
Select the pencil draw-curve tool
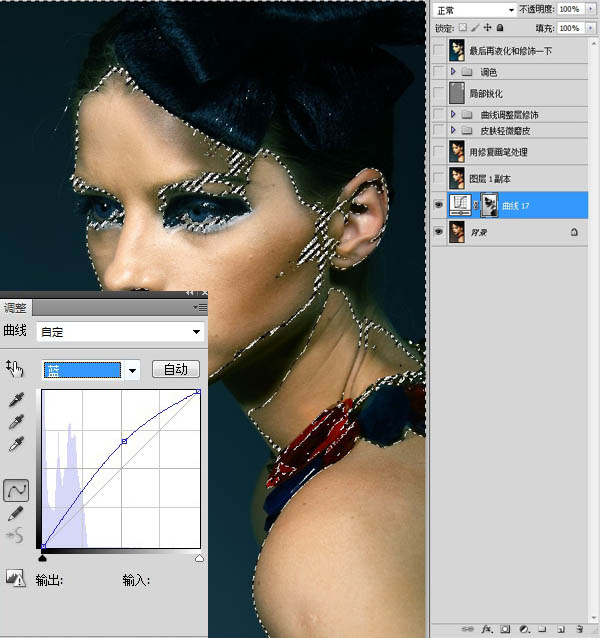pos(15,513)
